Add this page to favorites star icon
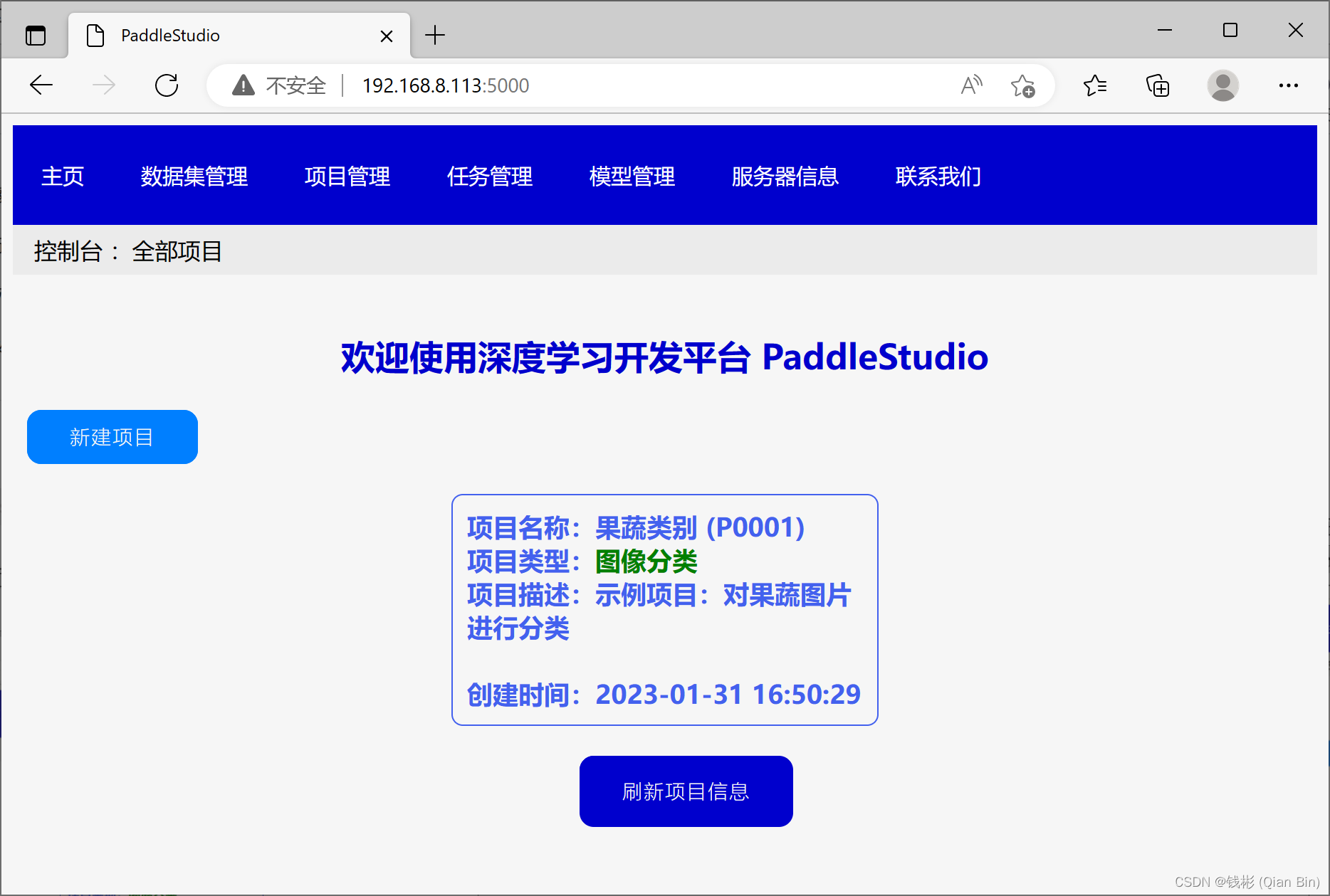This screenshot has width=1330, height=896. tap(1023, 85)
